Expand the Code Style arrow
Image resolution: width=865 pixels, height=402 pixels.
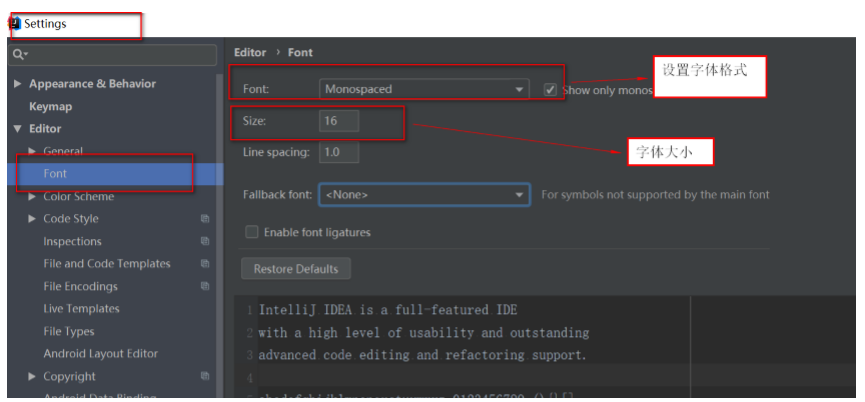32,218
